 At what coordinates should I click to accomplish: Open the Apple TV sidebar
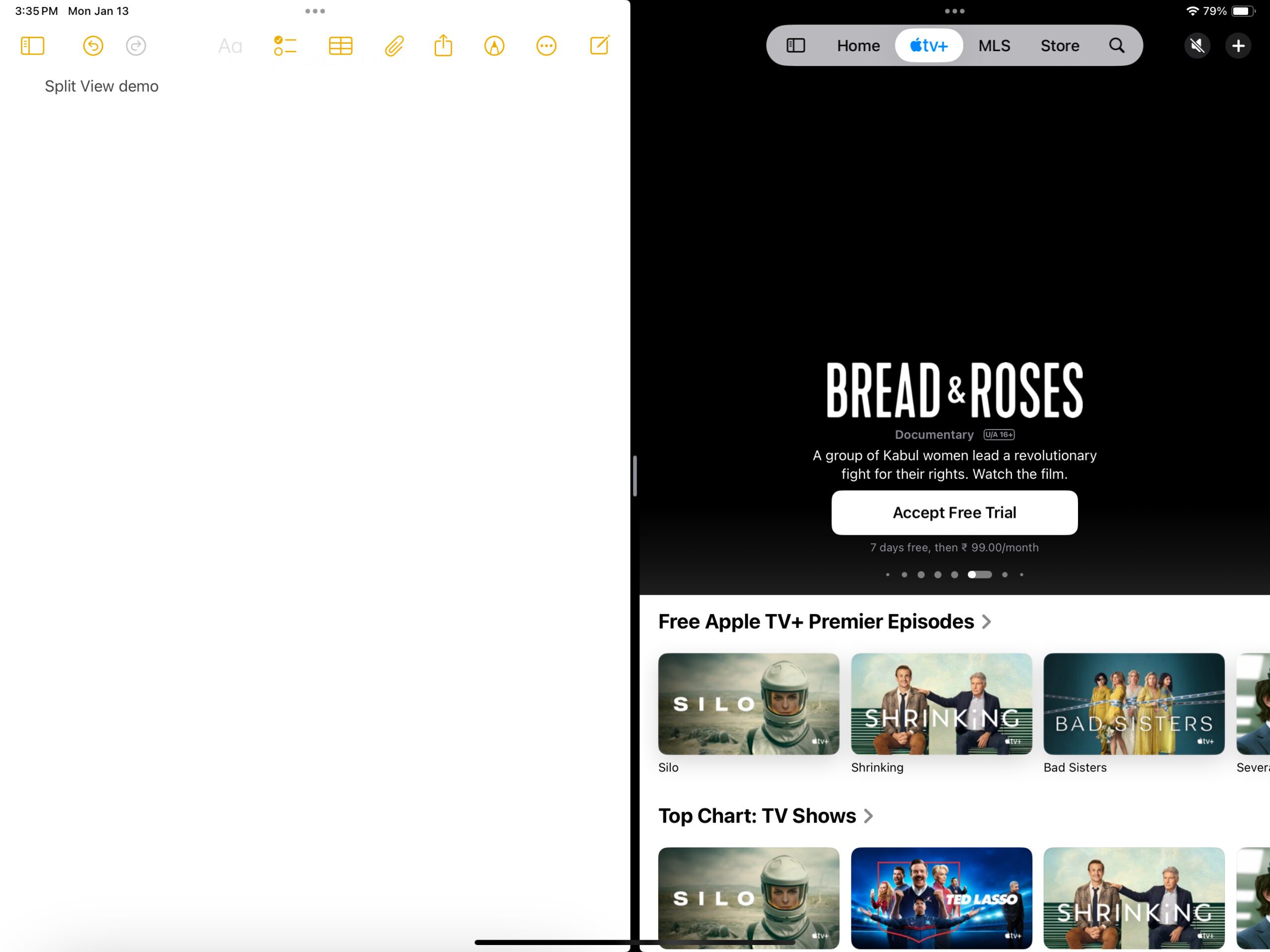(x=796, y=45)
